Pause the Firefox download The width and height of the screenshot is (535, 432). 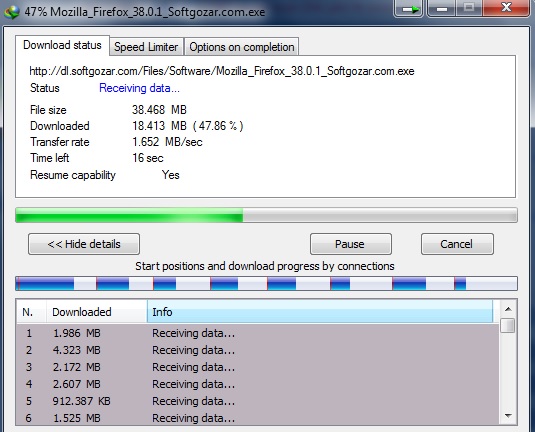point(350,244)
